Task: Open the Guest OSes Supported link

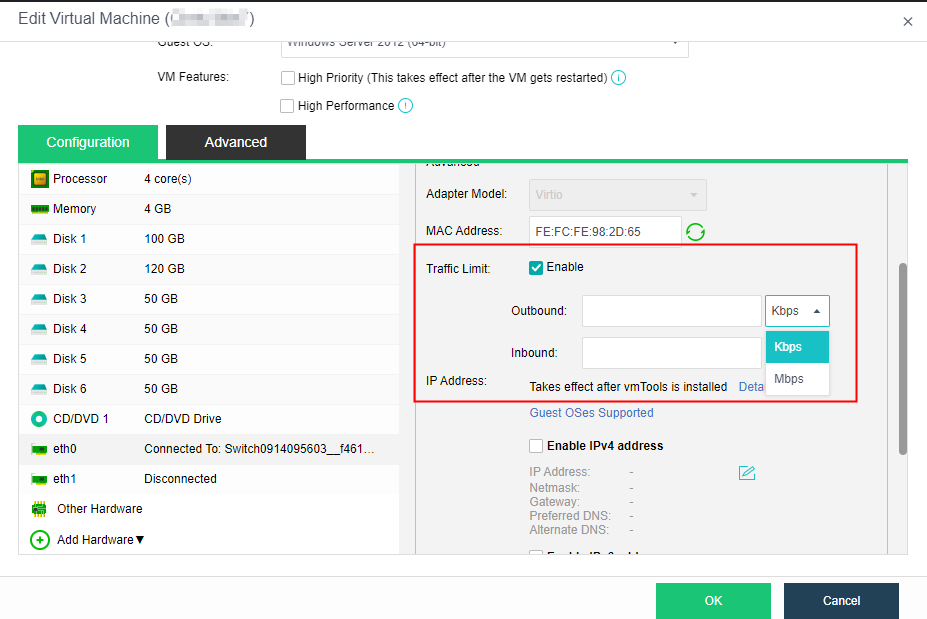Action: (x=590, y=412)
